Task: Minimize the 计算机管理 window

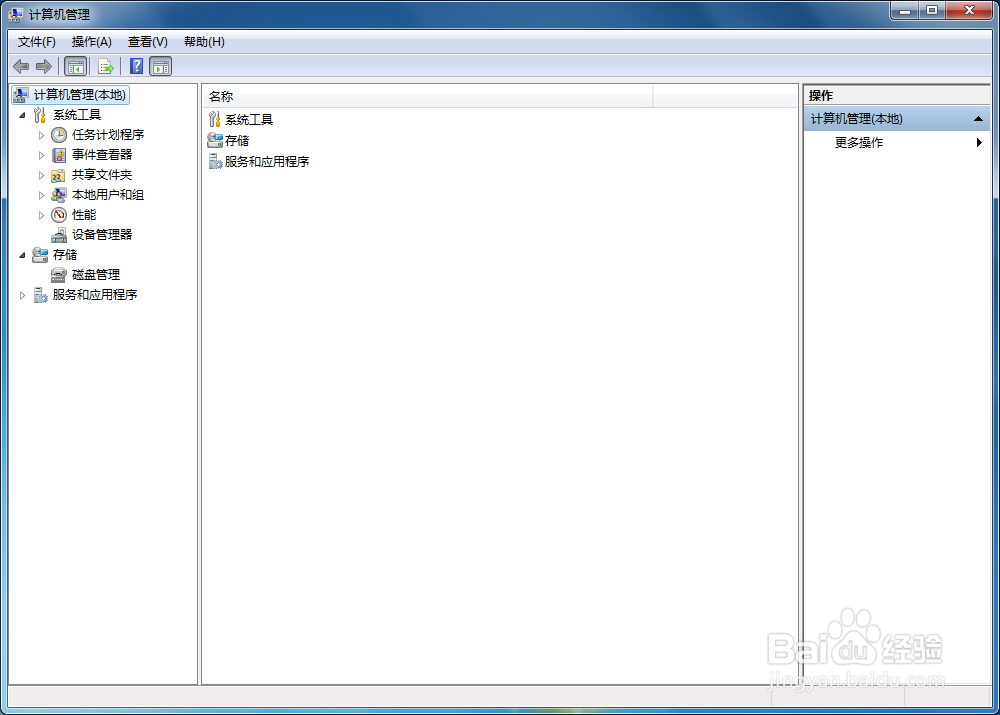Action: point(904,11)
